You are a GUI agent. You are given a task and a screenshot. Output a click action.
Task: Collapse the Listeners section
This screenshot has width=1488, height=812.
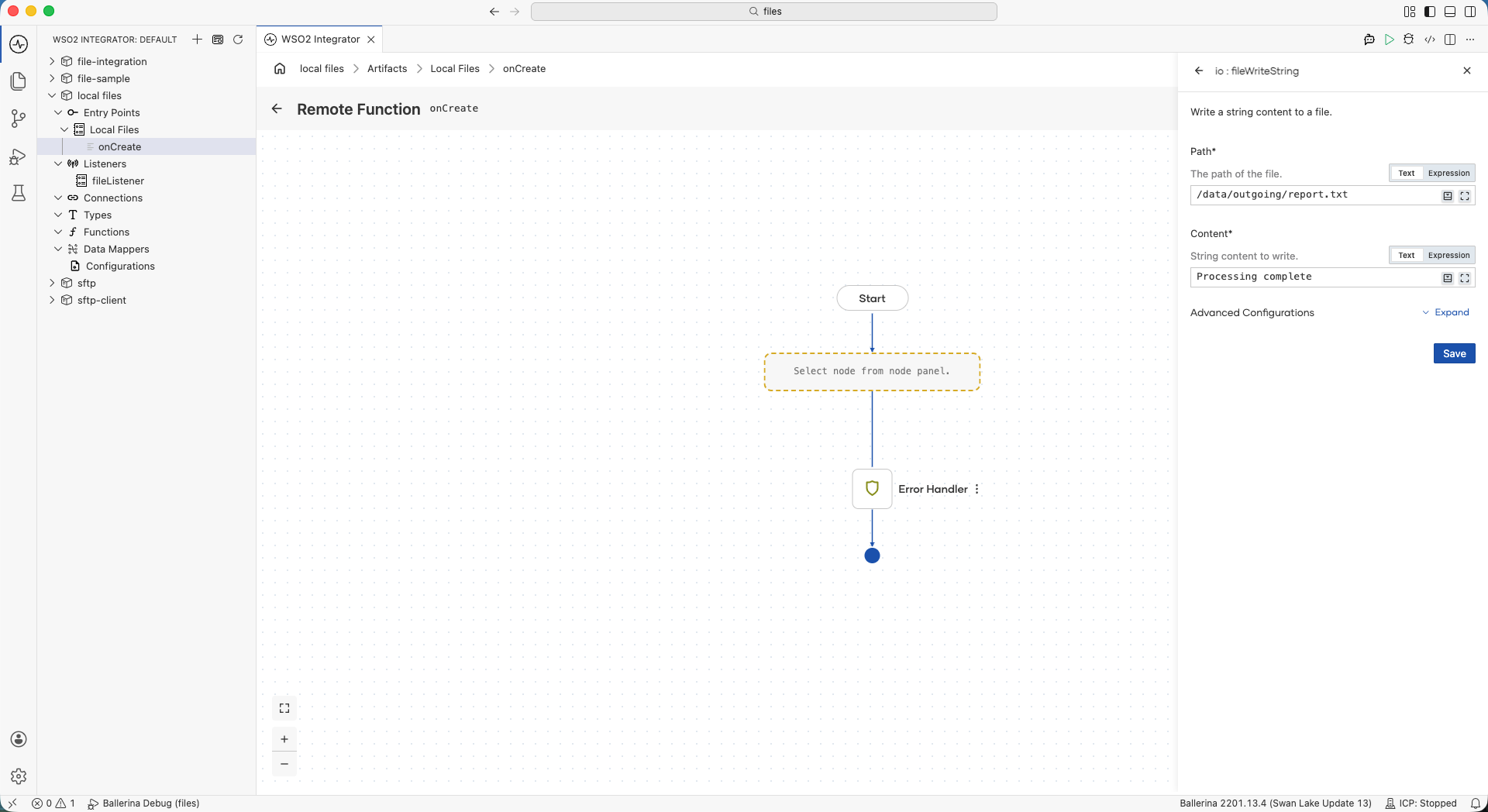pos(58,163)
